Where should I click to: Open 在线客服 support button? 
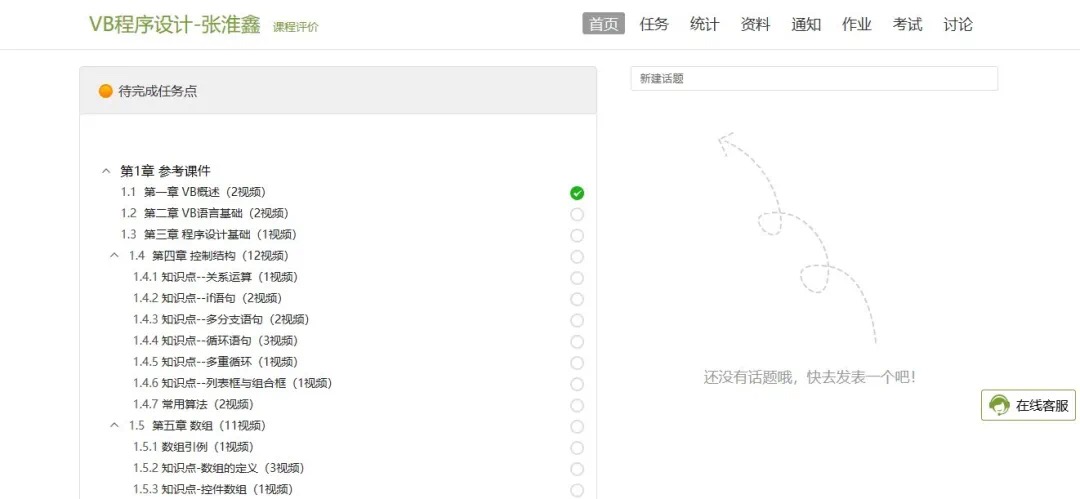pyautogui.click(x=1028, y=405)
